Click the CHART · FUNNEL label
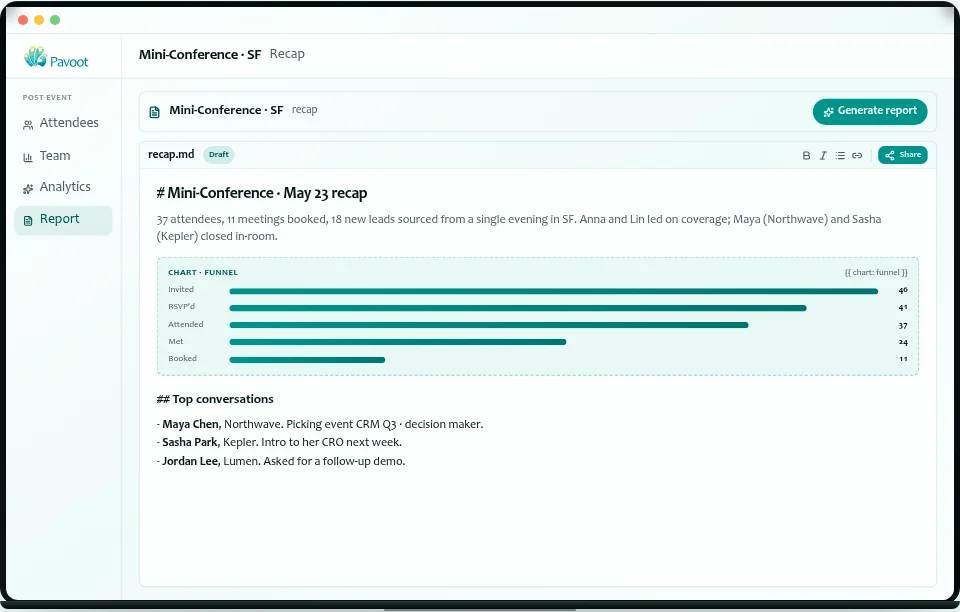 tap(203, 272)
